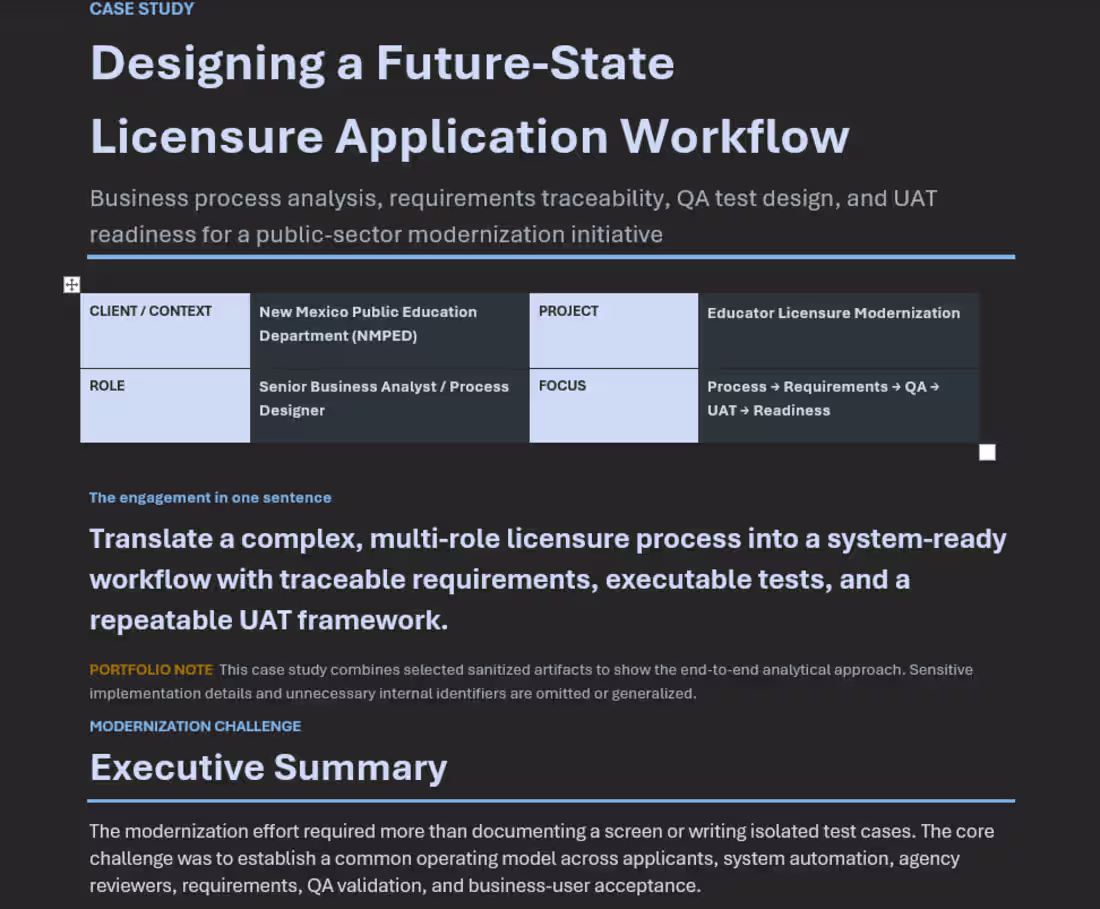Select the 'Process → Requirements → QA' cell
Image resolution: width=1100 pixels, height=909 pixels.
pos(838,405)
